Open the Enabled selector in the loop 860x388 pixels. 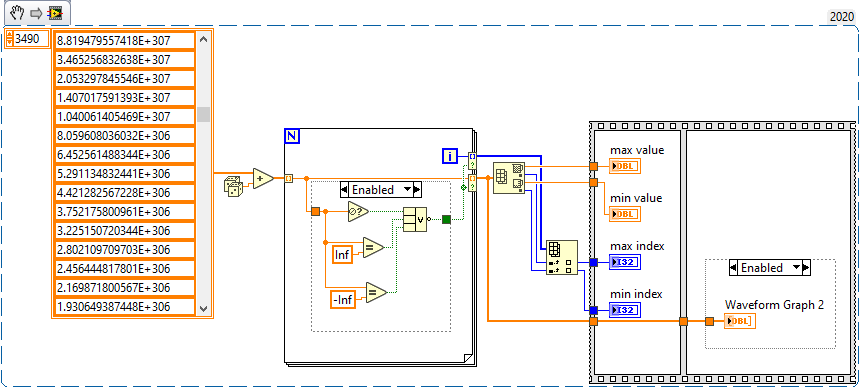381,190
